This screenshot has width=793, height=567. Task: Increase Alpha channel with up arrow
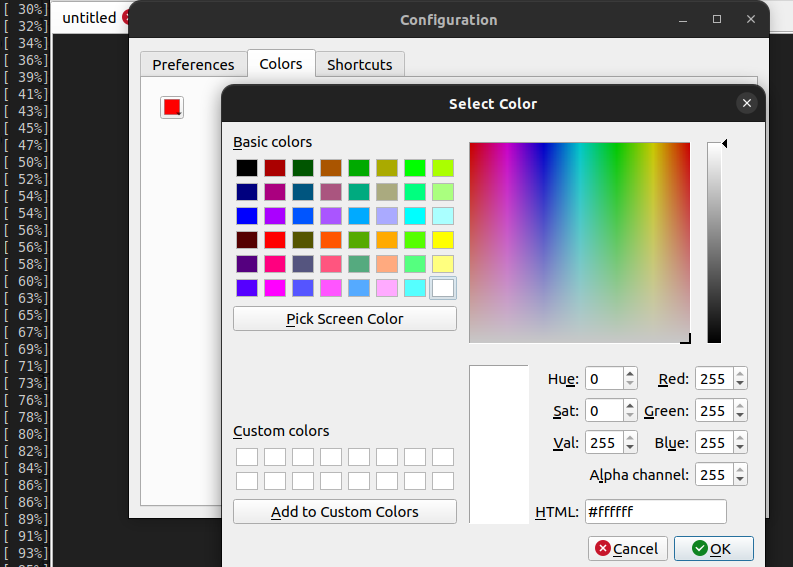[x=740, y=470]
